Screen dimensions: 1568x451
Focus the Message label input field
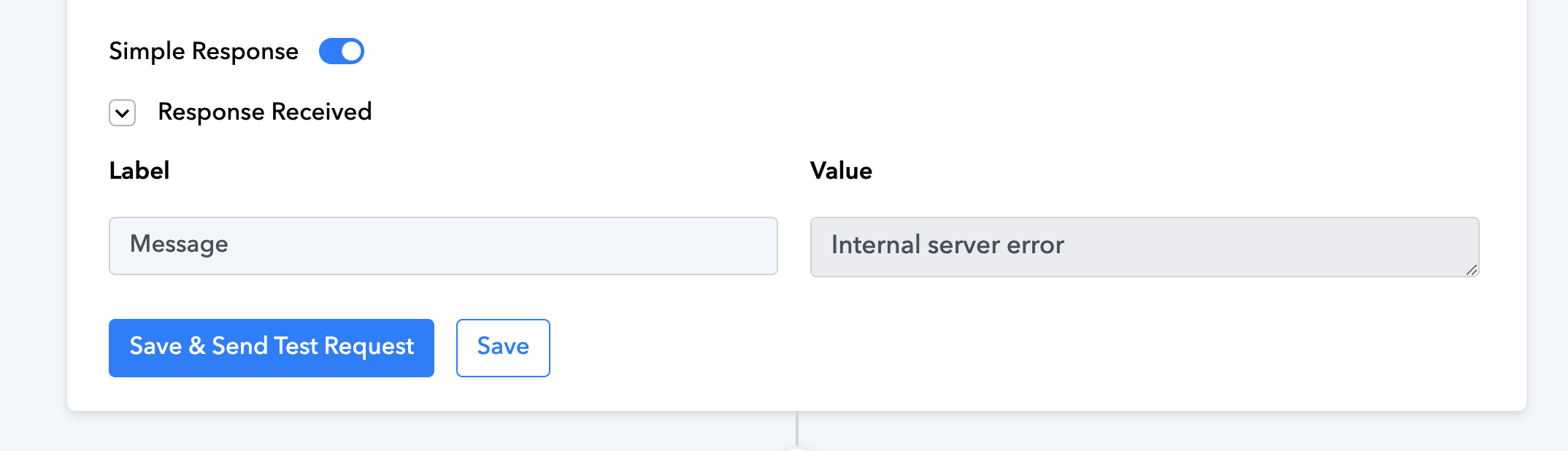[443, 246]
